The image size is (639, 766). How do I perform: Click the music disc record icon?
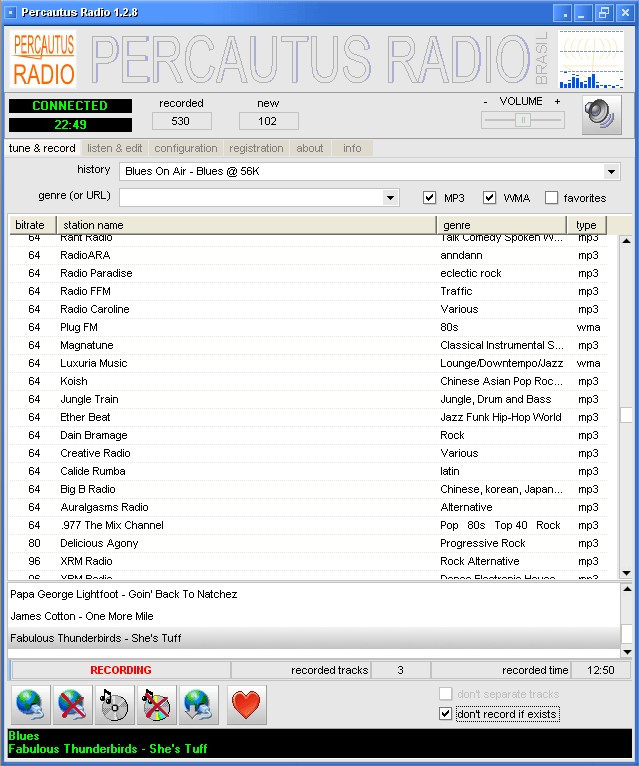click(114, 704)
